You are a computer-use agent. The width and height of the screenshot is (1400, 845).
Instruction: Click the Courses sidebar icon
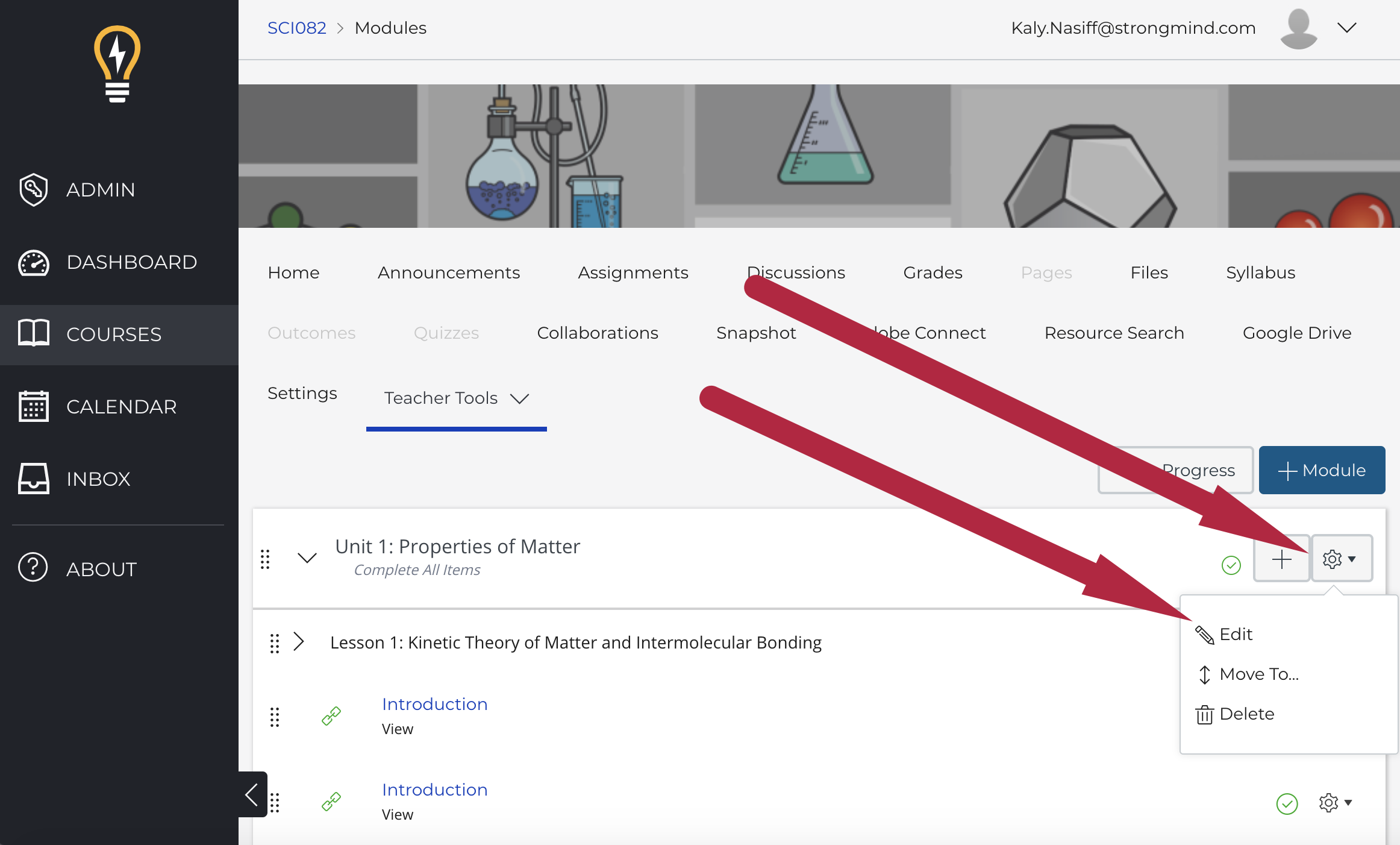pyautogui.click(x=33, y=333)
